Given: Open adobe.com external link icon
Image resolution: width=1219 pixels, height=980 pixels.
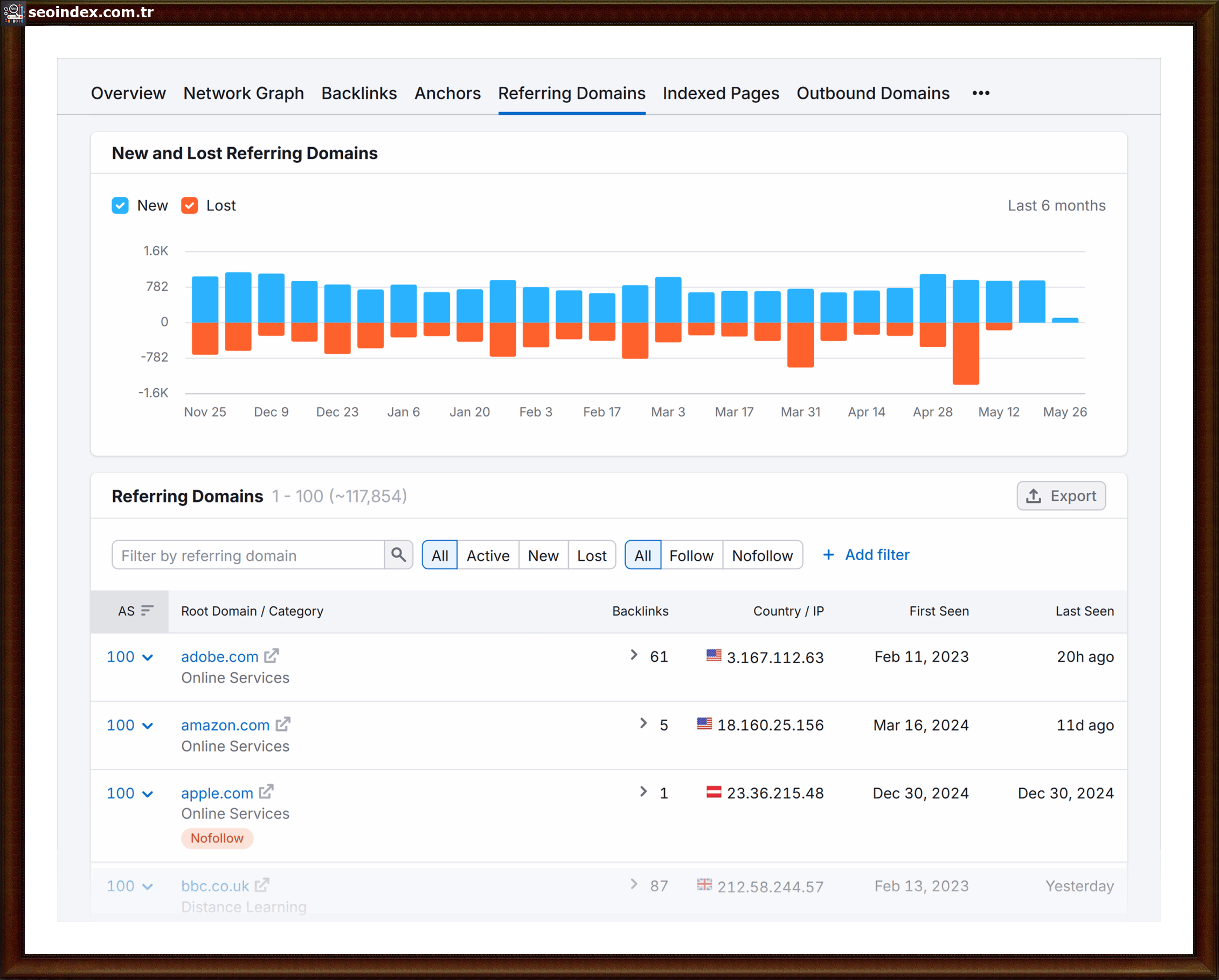Looking at the screenshot, I should coord(272,656).
